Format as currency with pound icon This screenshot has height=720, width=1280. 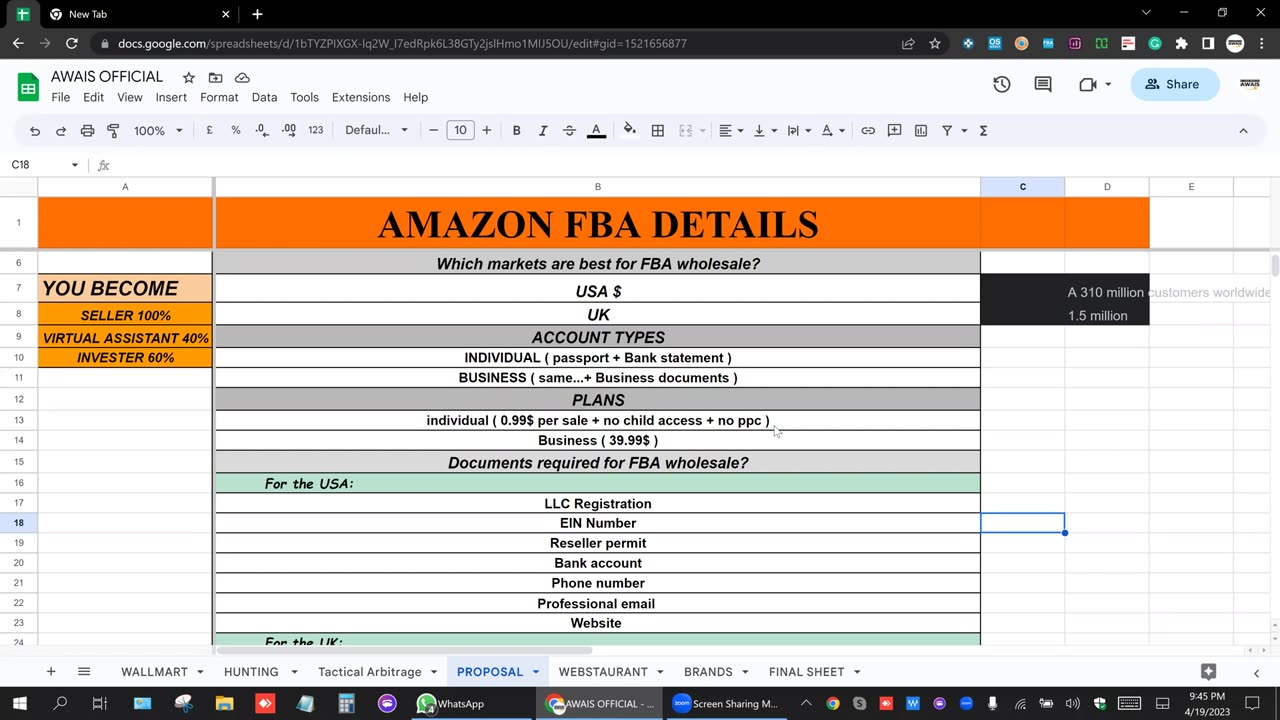click(209, 130)
